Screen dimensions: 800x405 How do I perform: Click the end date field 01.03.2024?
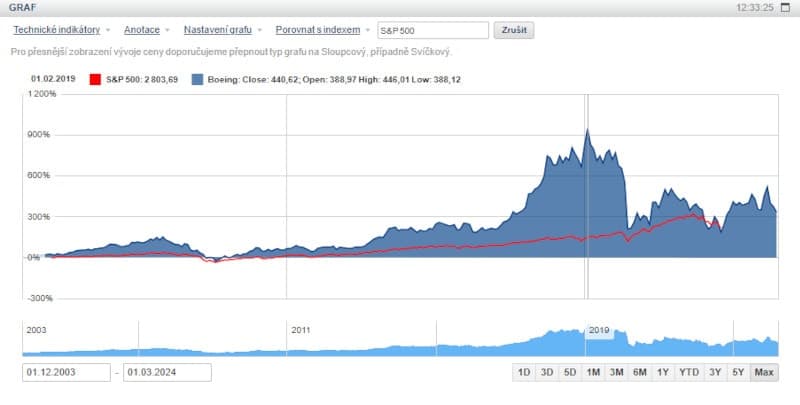point(167,372)
